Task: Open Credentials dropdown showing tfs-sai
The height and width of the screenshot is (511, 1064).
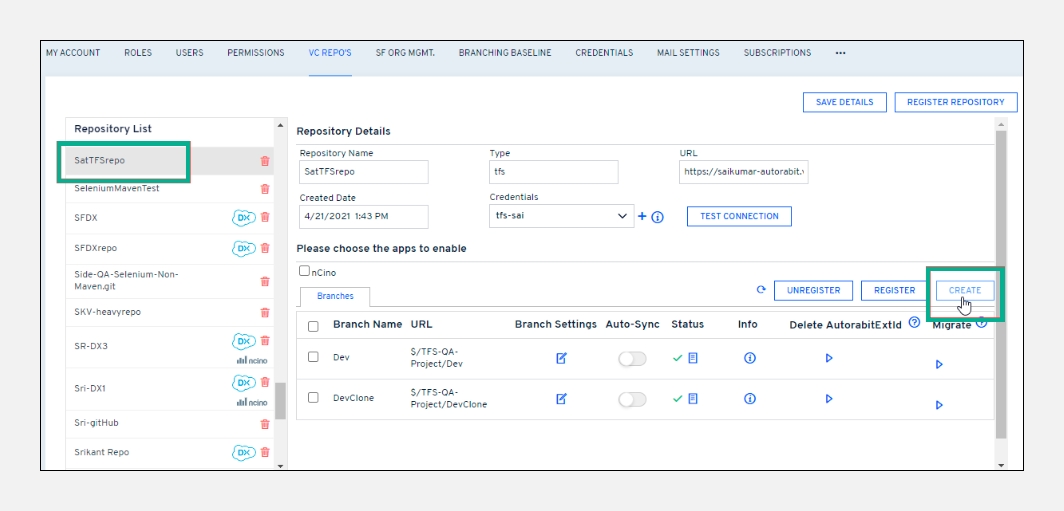Action: click(561, 216)
